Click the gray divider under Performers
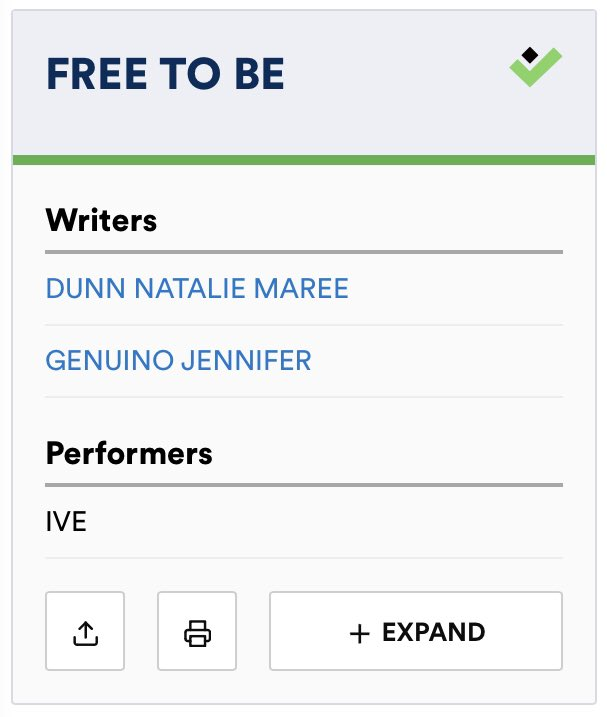This screenshot has height=717, width=607. pyautogui.click(x=304, y=485)
